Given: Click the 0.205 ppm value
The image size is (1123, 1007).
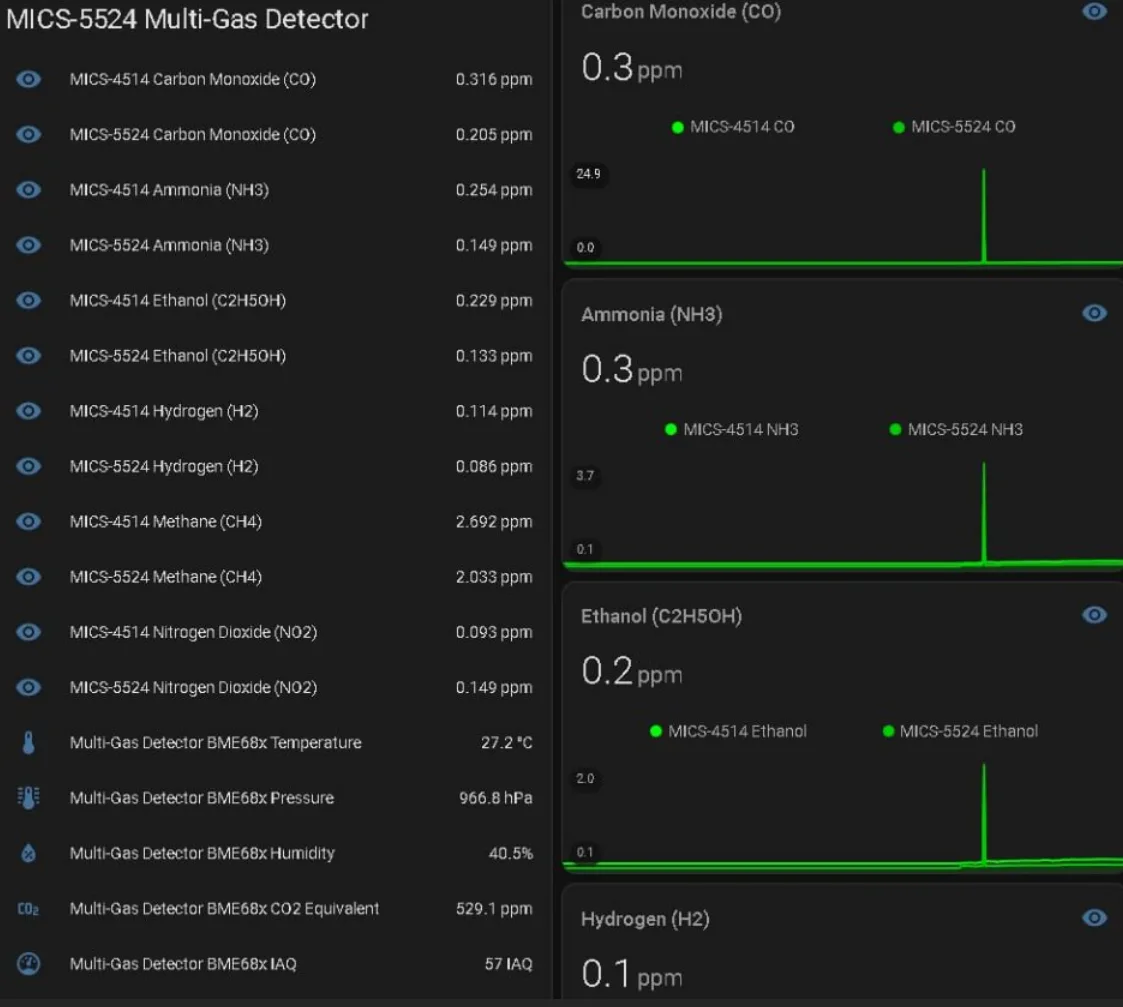Looking at the screenshot, I should pos(493,134).
